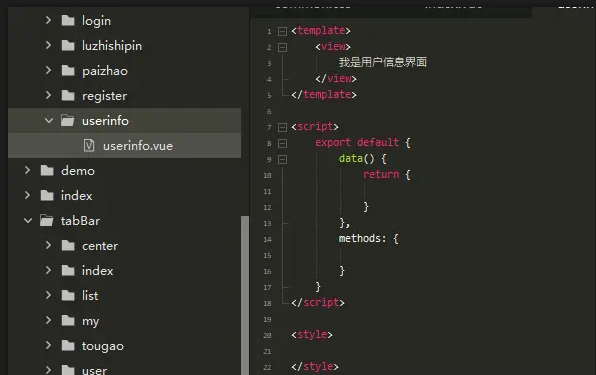Expand the paizhao folder chevron

(48, 70)
